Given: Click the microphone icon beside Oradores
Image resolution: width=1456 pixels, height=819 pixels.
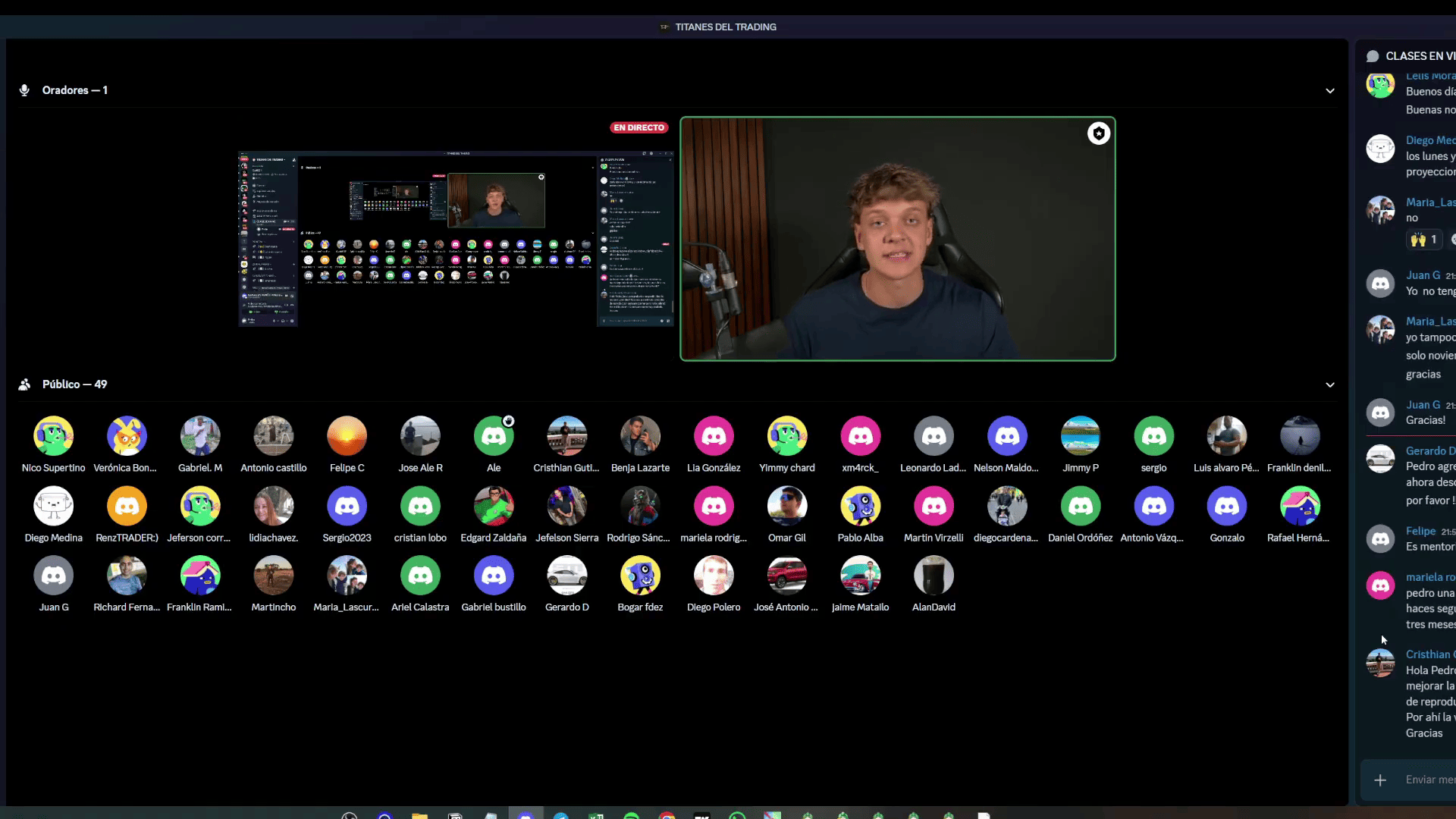Looking at the screenshot, I should [x=24, y=90].
